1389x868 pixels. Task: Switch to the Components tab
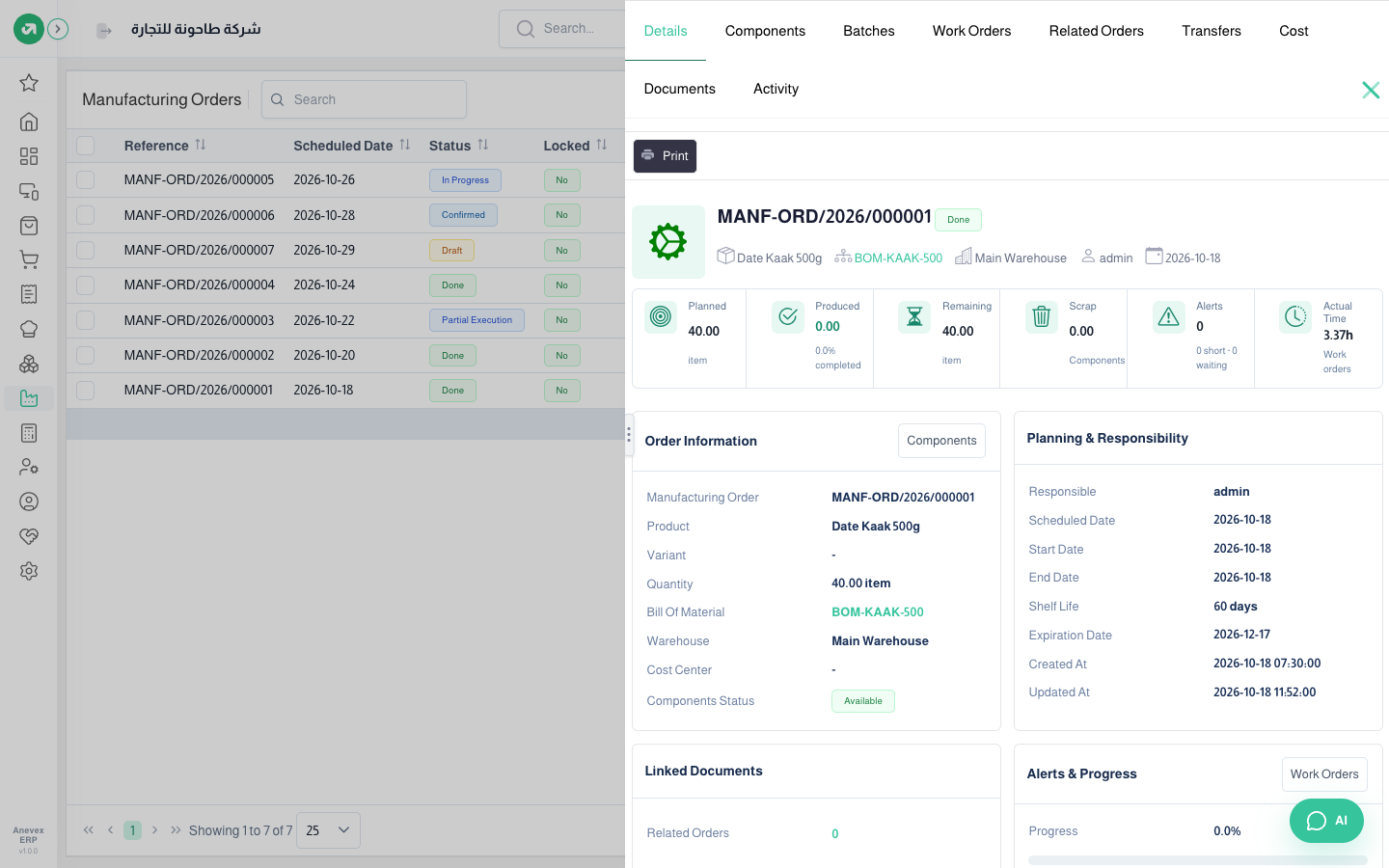765,31
